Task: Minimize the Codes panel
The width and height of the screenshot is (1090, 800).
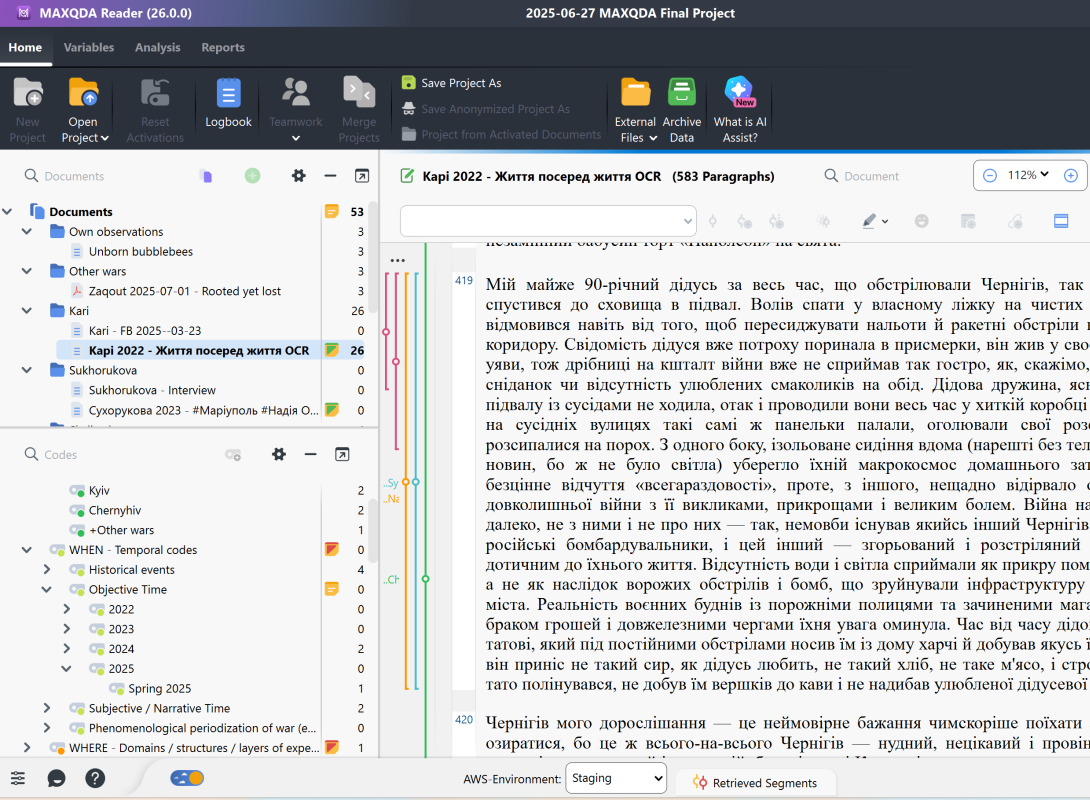Action: click(x=310, y=454)
